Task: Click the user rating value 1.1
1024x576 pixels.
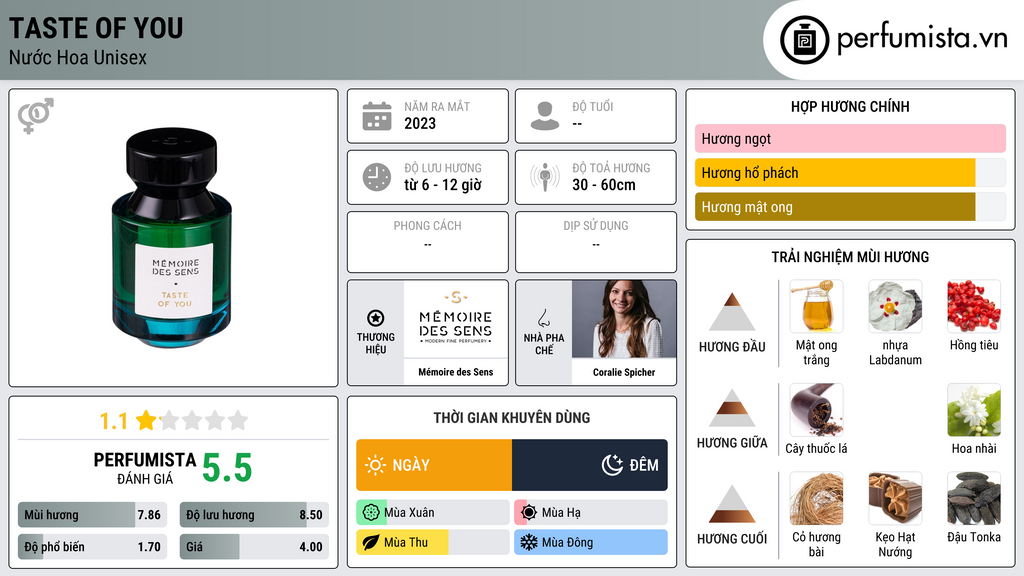Action: pos(113,421)
